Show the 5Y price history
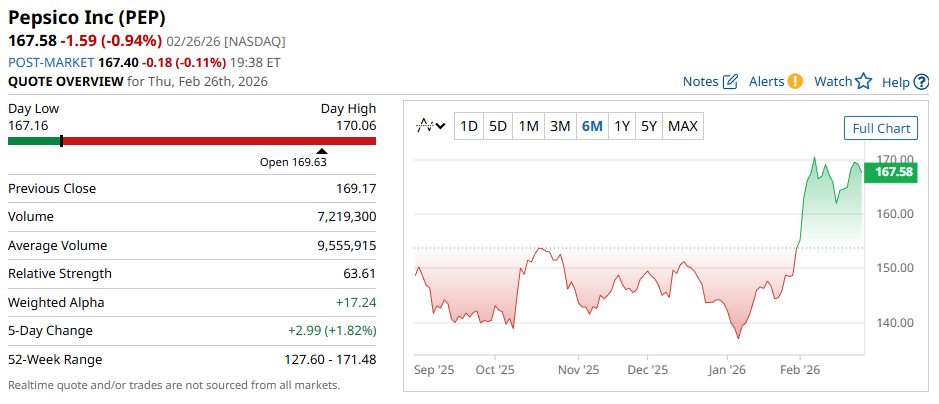 click(x=649, y=126)
